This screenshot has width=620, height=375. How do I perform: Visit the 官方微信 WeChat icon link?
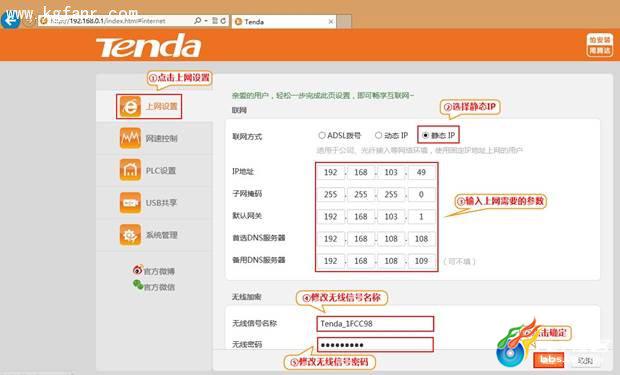click(x=138, y=285)
